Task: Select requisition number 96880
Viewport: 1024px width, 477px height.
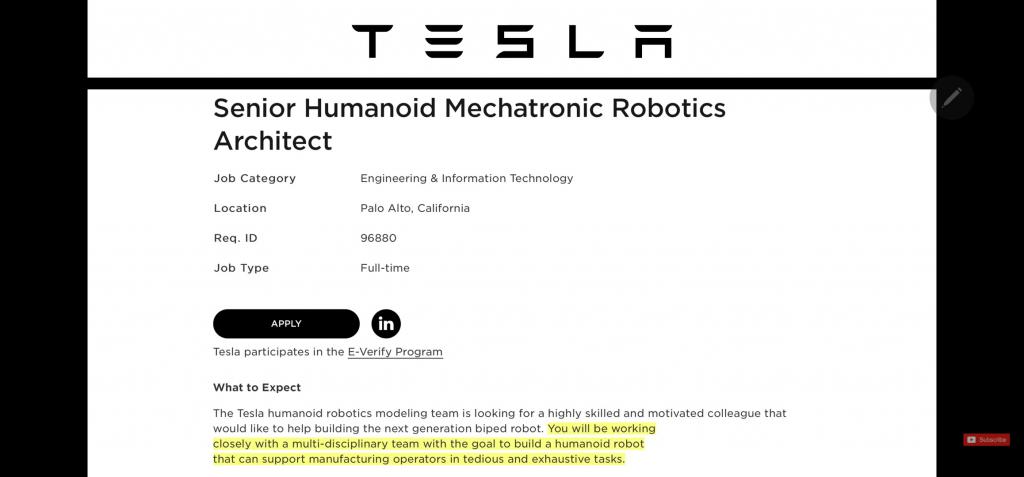Action: 378,238
